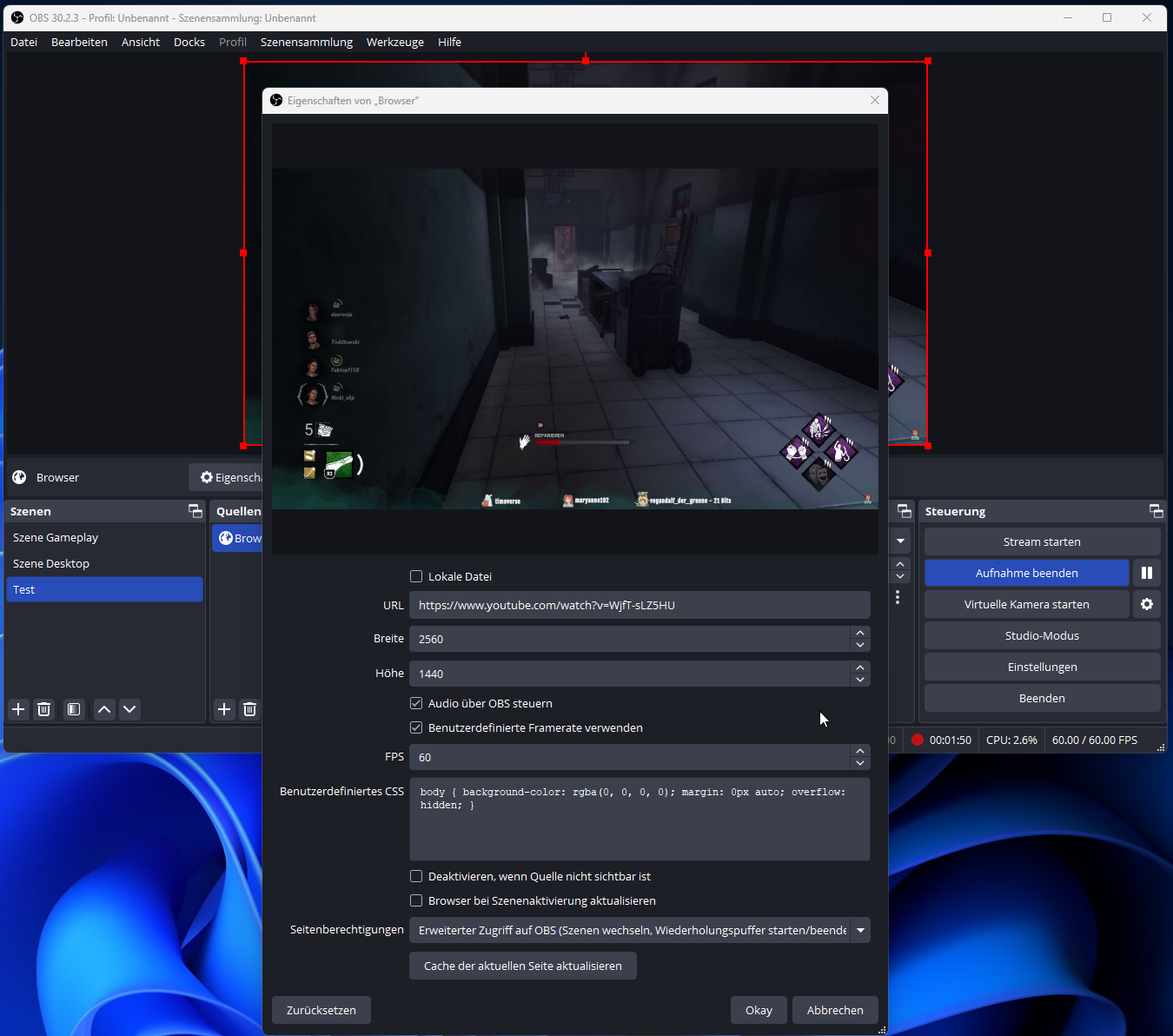Screen dimensions: 1173x1036
Task: Open the Ansicht menu
Action: [x=141, y=42]
